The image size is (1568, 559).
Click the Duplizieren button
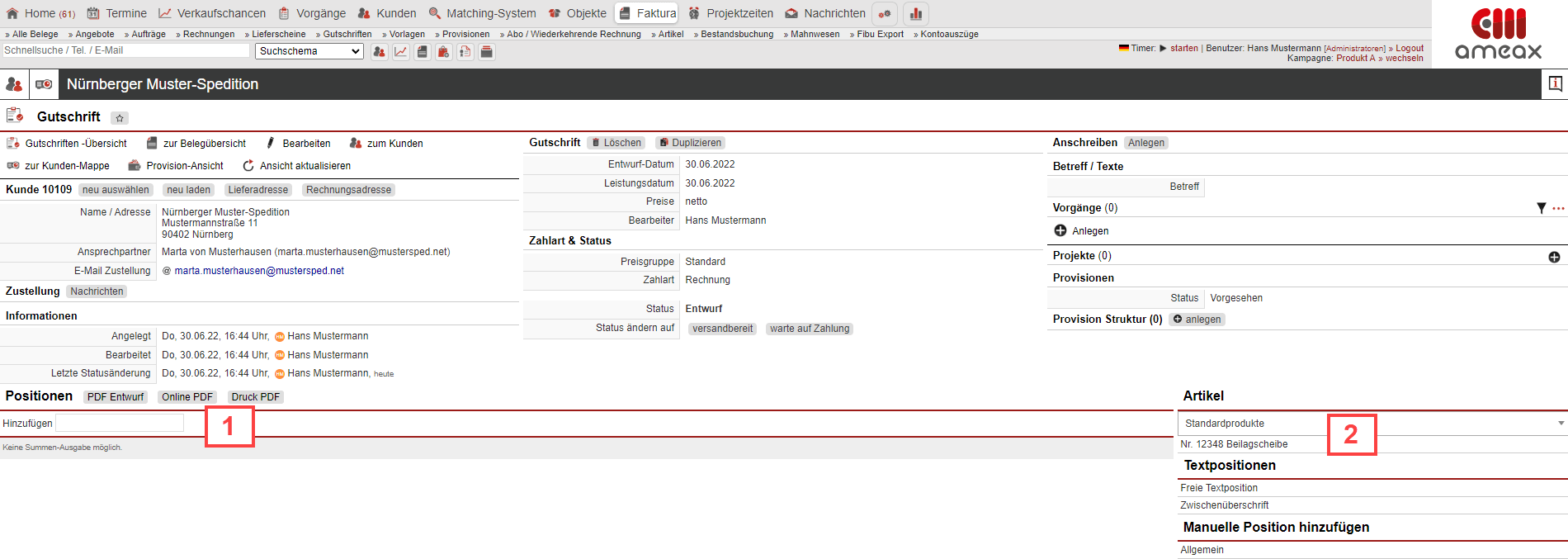[691, 143]
